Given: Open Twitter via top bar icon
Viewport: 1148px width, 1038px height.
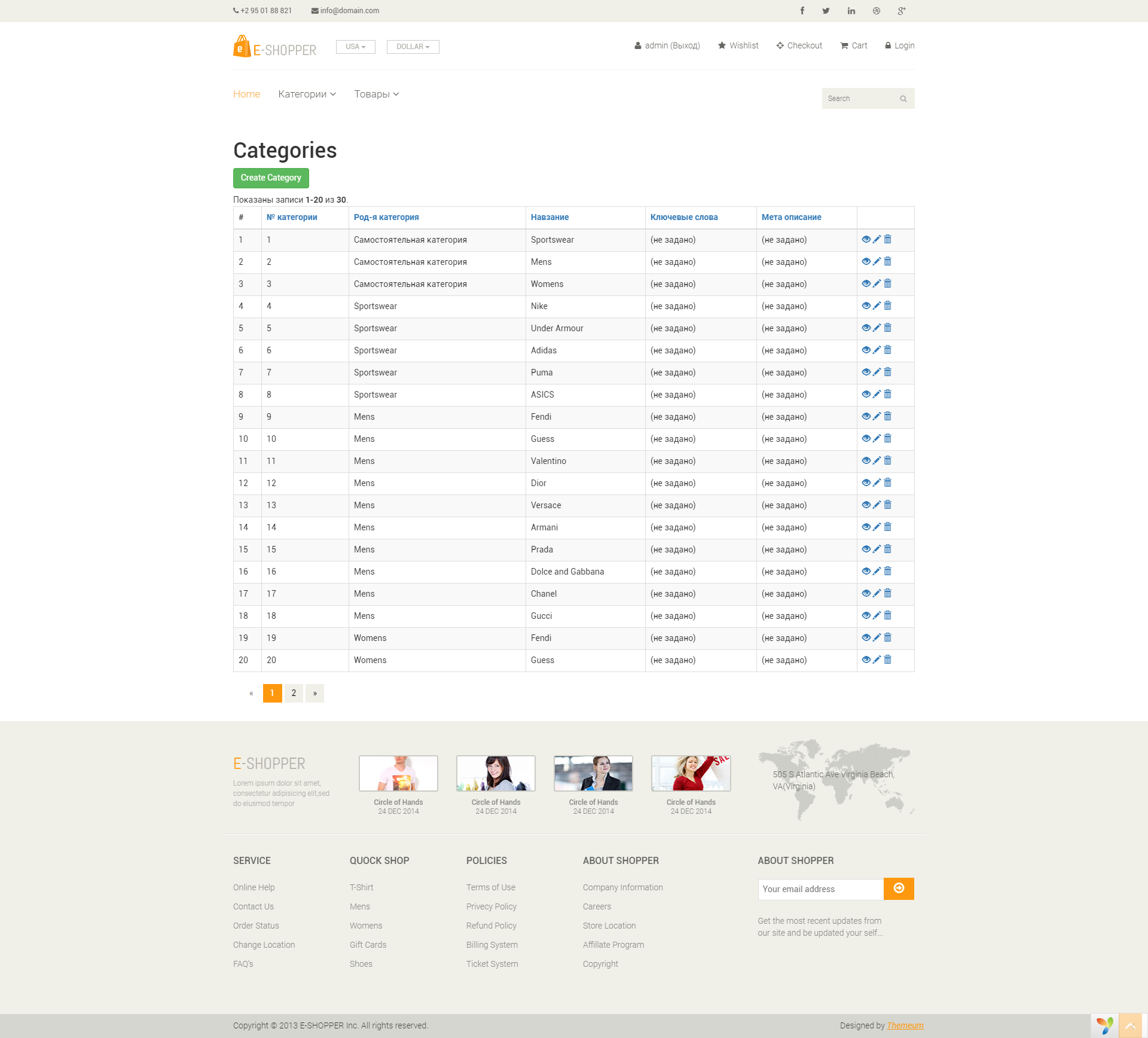Looking at the screenshot, I should (826, 11).
